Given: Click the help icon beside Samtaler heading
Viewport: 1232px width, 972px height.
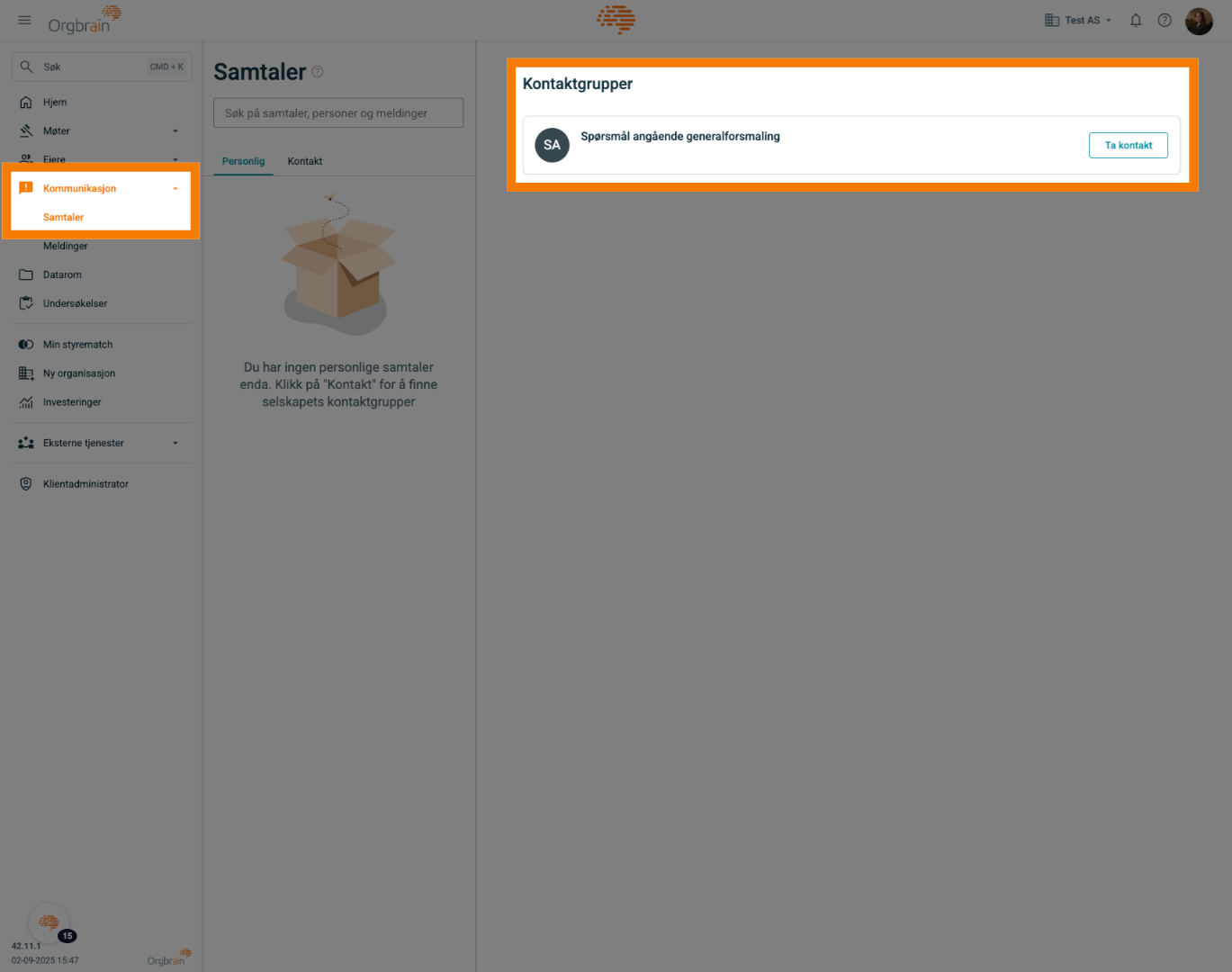Looking at the screenshot, I should pyautogui.click(x=318, y=72).
